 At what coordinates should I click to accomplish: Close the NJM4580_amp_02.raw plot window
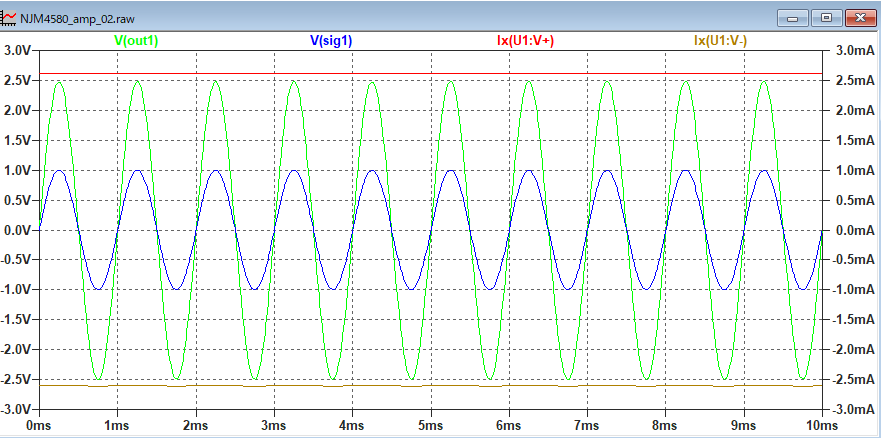[x=859, y=17]
